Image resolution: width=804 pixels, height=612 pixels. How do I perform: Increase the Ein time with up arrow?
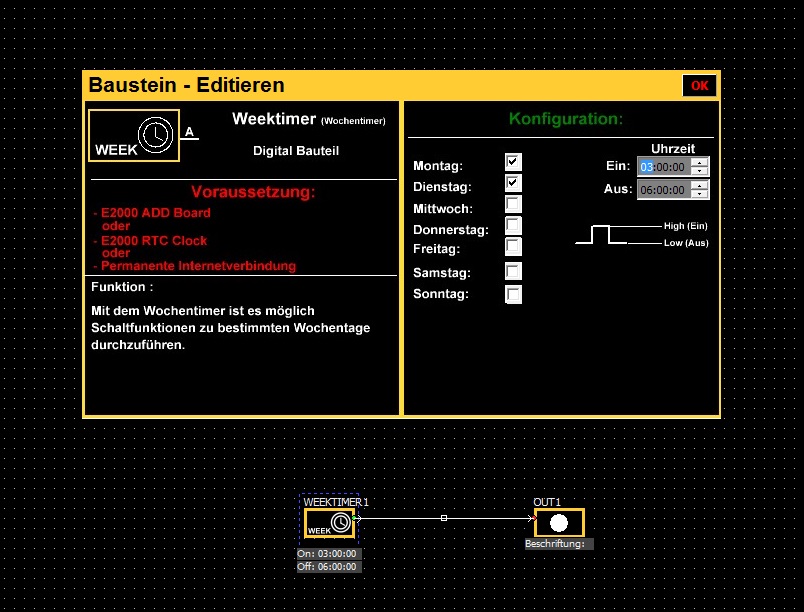tap(700, 162)
